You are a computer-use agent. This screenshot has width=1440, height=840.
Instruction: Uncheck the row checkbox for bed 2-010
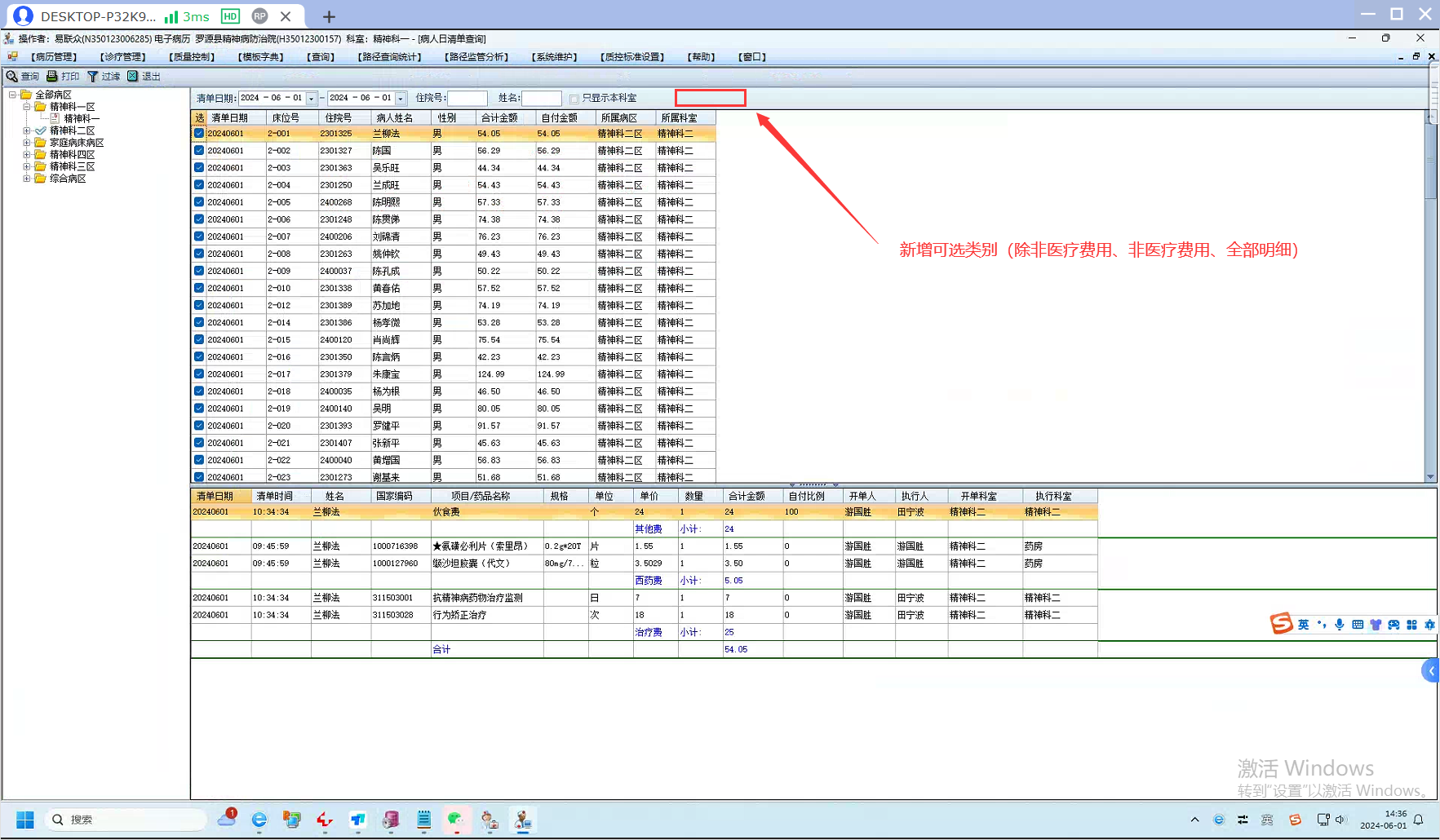(x=199, y=288)
